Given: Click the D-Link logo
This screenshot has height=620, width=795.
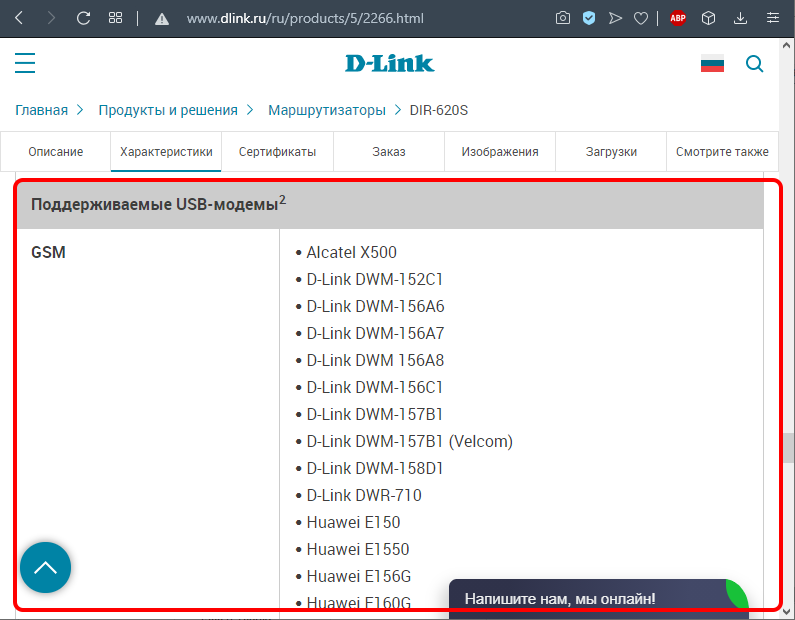Looking at the screenshot, I should [389, 63].
